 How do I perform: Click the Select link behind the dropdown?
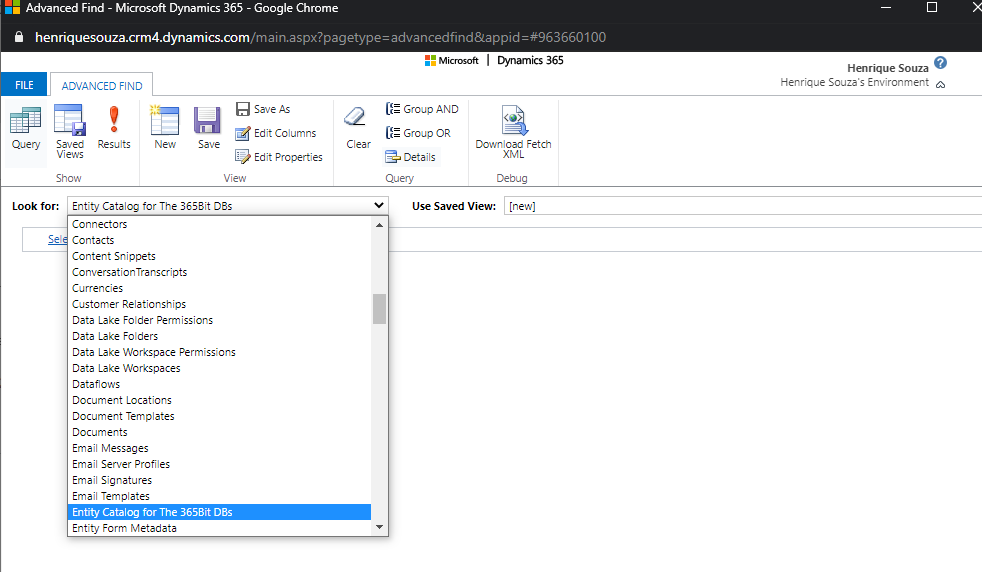coord(57,239)
